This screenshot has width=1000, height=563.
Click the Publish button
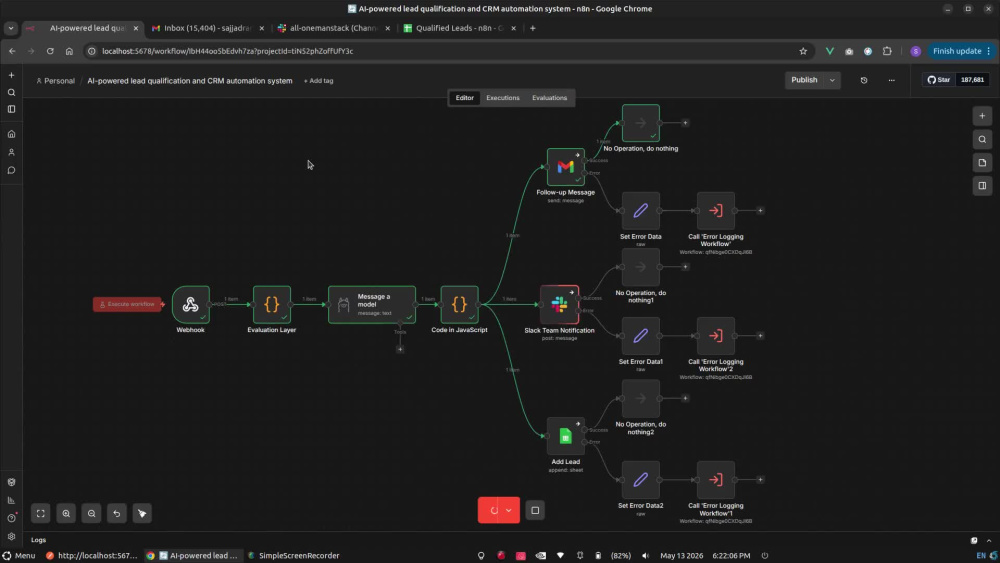click(x=804, y=80)
